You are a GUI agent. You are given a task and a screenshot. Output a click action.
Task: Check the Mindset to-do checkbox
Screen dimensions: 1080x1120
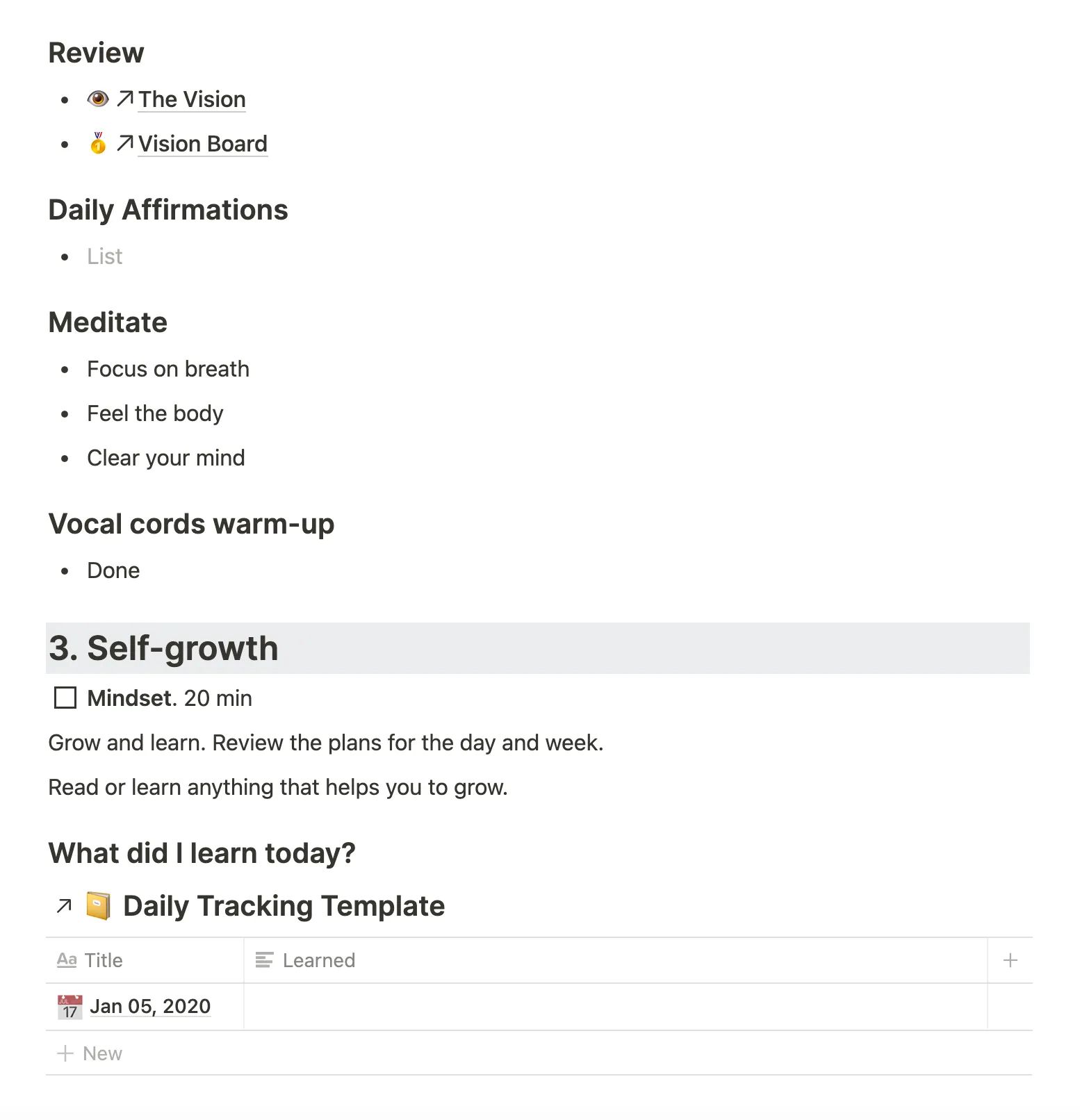click(x=65, y=698)
